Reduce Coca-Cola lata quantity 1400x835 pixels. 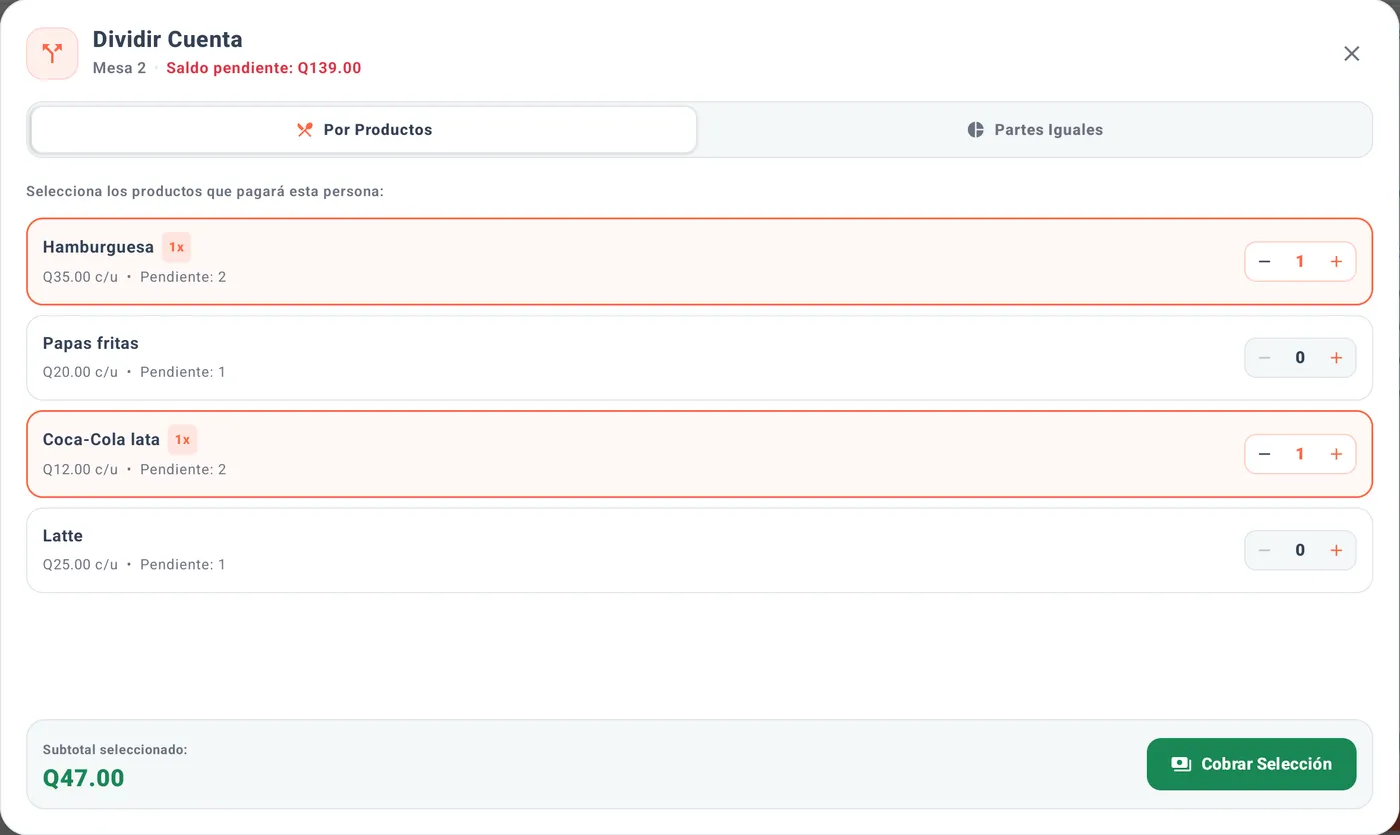click(x=1264, y=454)
